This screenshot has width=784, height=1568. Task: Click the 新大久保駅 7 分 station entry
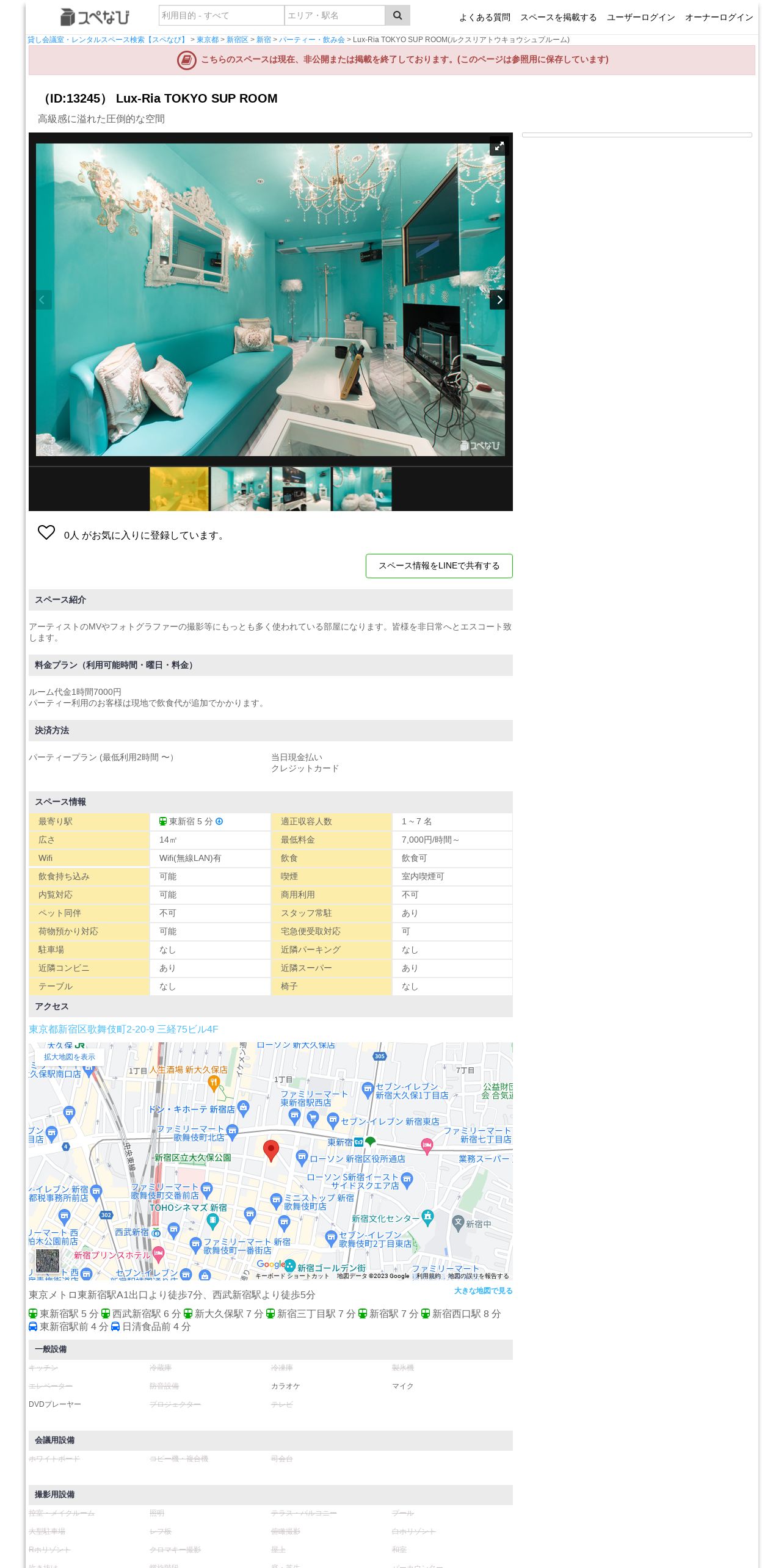[x=223, y=1314]
